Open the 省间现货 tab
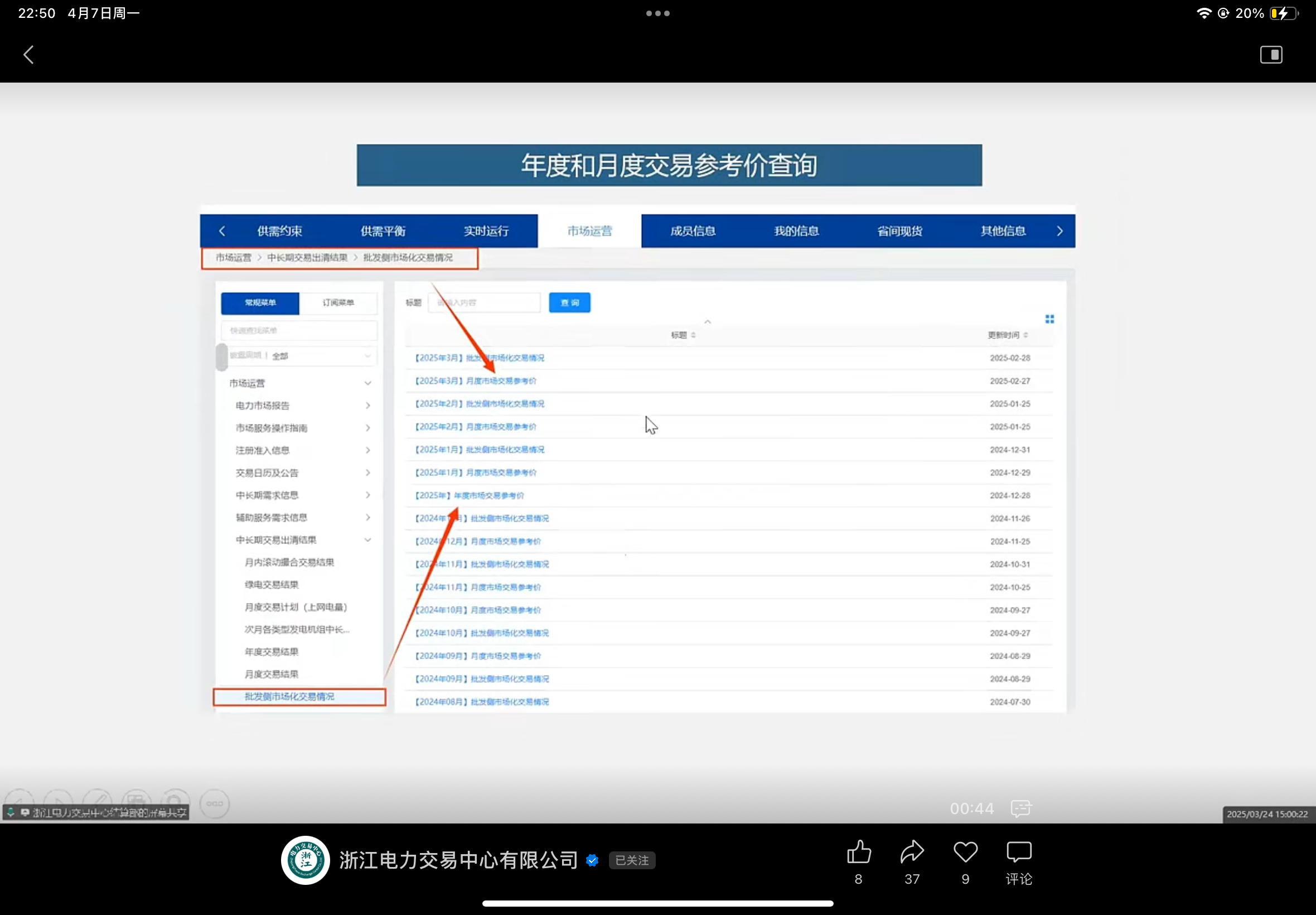The width and height of the screenshot is (1316, 915). [x=899, y=231]
